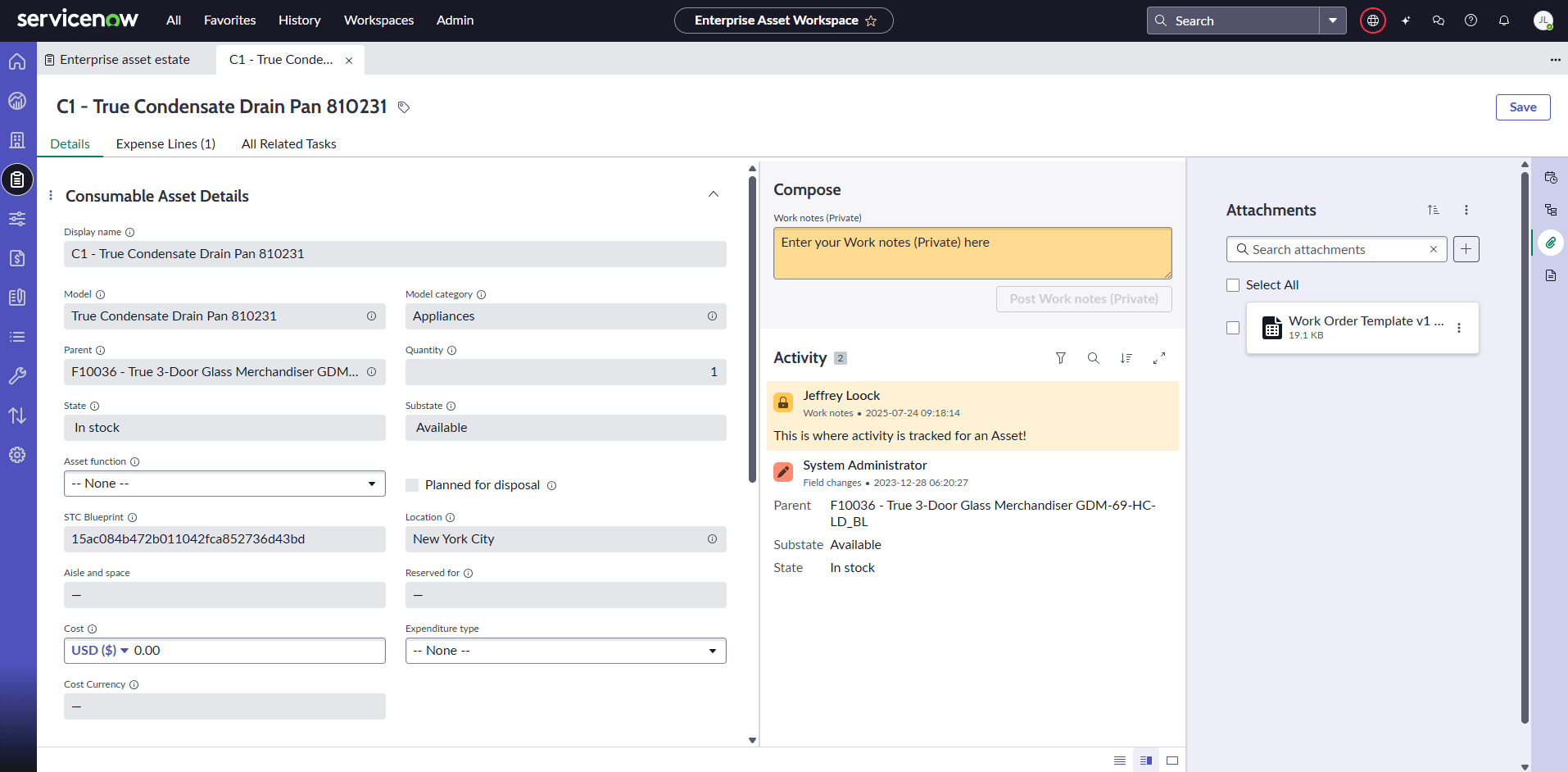Open the help question mark icon
Screen dimensions: 1568x772
point(1471,20)
